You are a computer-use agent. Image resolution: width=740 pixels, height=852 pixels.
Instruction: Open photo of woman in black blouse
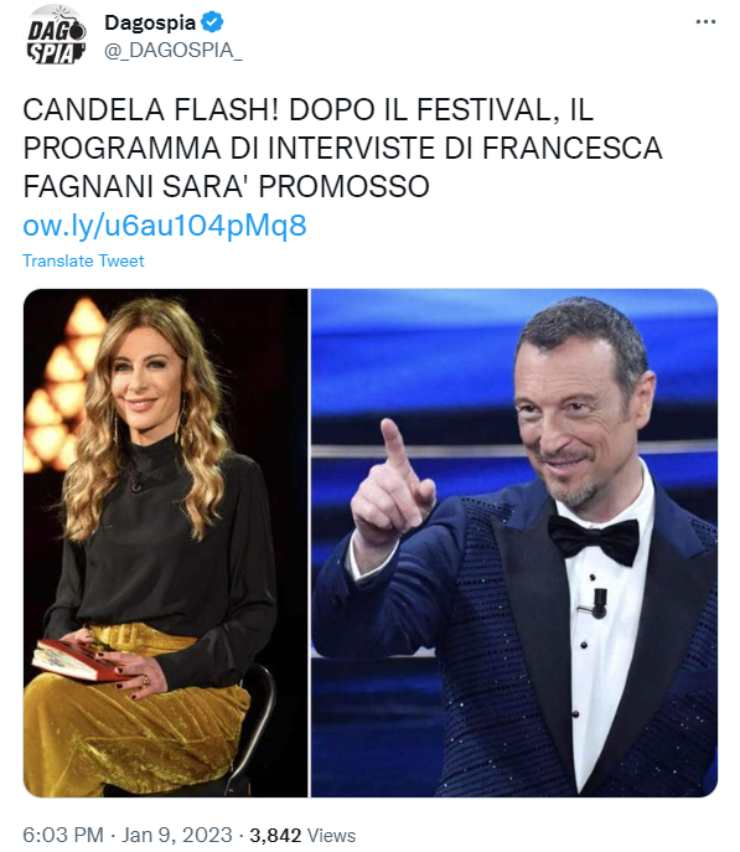(x=165, y=542)
